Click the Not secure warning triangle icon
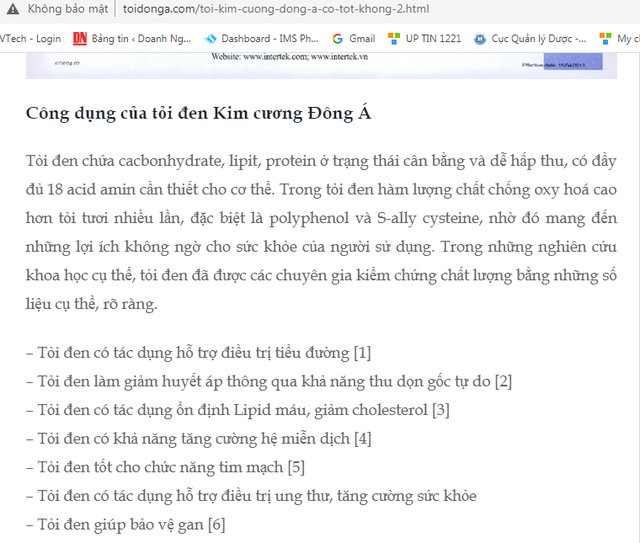The width and height of the screenshot is (640, 543). coord(13,9)
